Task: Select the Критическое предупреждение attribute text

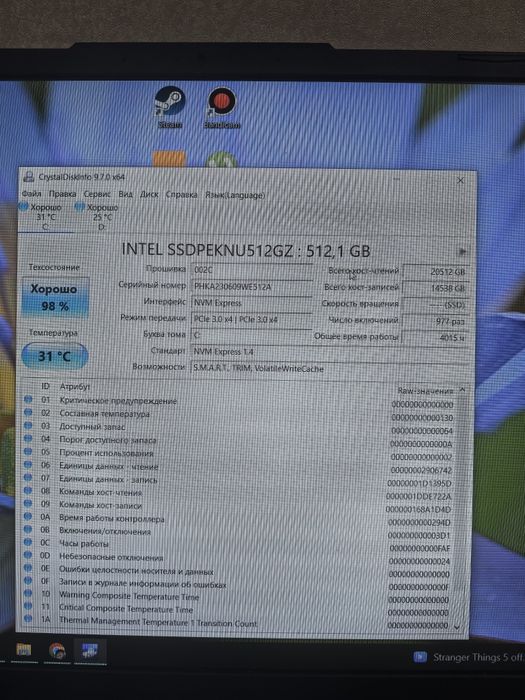Action: [118, 401]
